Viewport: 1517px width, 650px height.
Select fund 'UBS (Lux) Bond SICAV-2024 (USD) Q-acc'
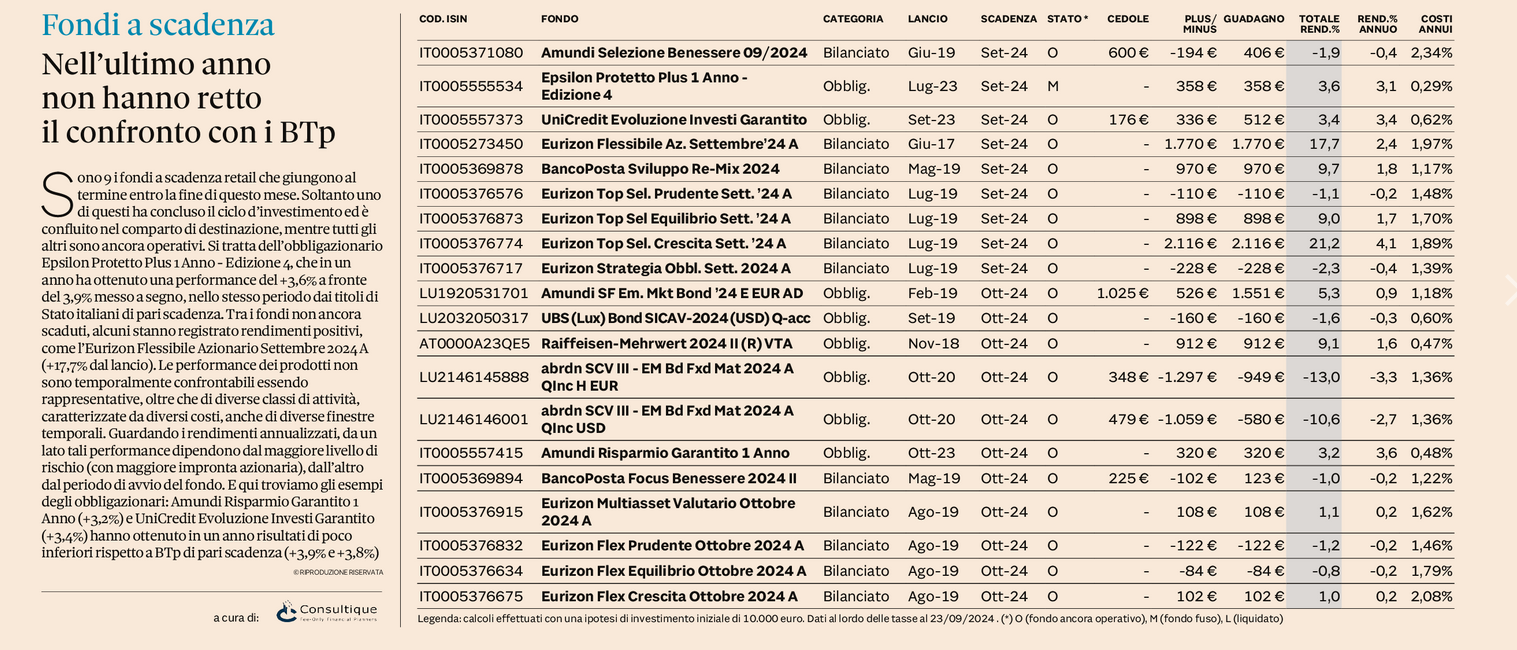(676, 319)
